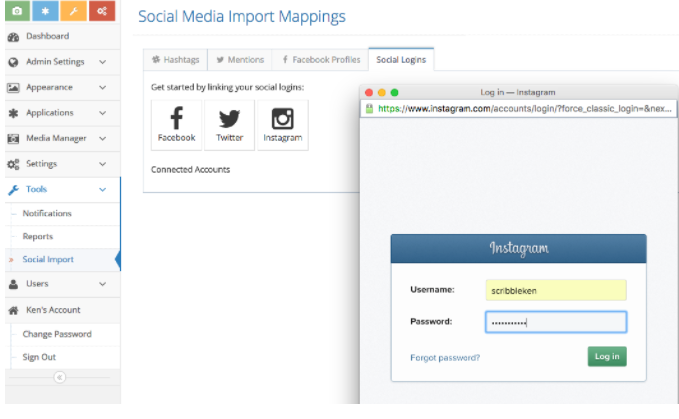Expand the Applications chevron
The image size is (679, 419).
(x=103, y=113)
